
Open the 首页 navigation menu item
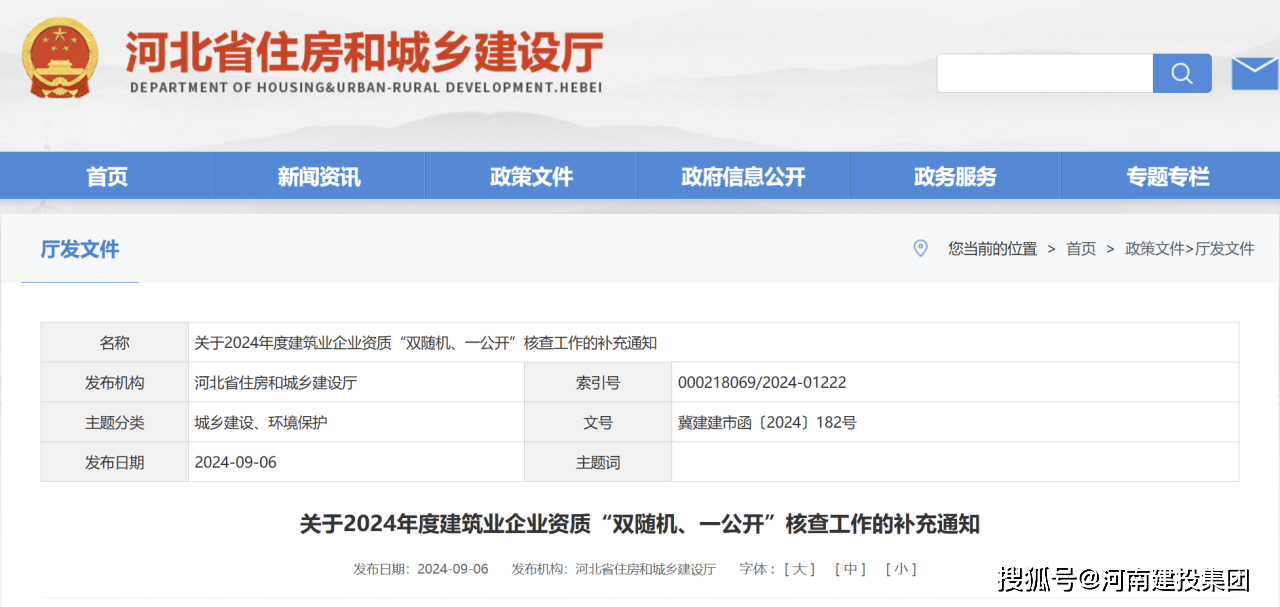coord(107,177)
